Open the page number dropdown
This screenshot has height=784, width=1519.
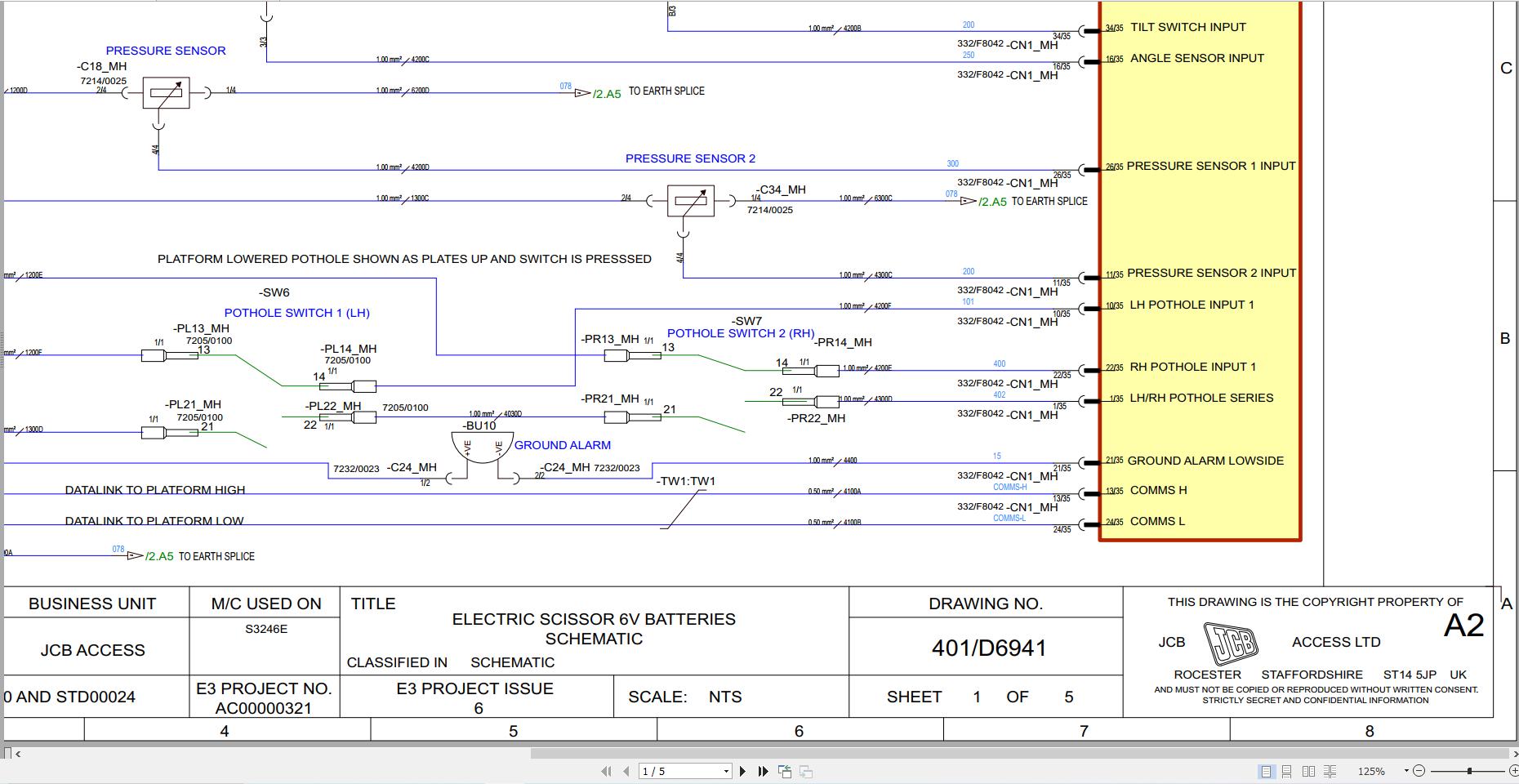(x=726, y=771)
